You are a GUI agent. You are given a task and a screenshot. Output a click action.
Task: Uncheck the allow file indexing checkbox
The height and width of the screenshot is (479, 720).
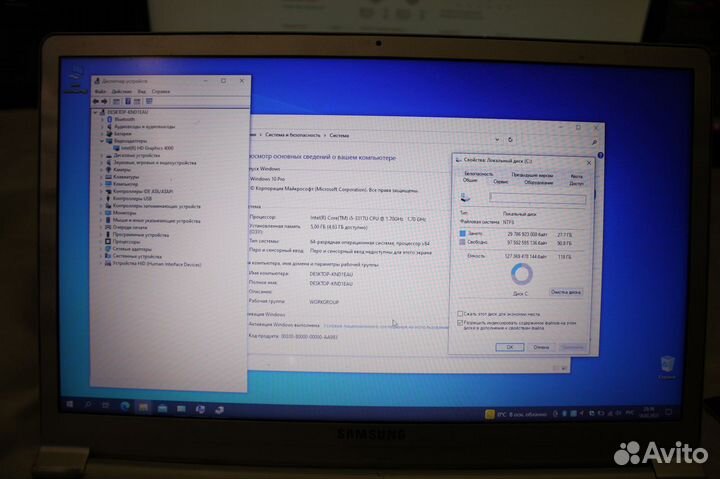[460, 323]
